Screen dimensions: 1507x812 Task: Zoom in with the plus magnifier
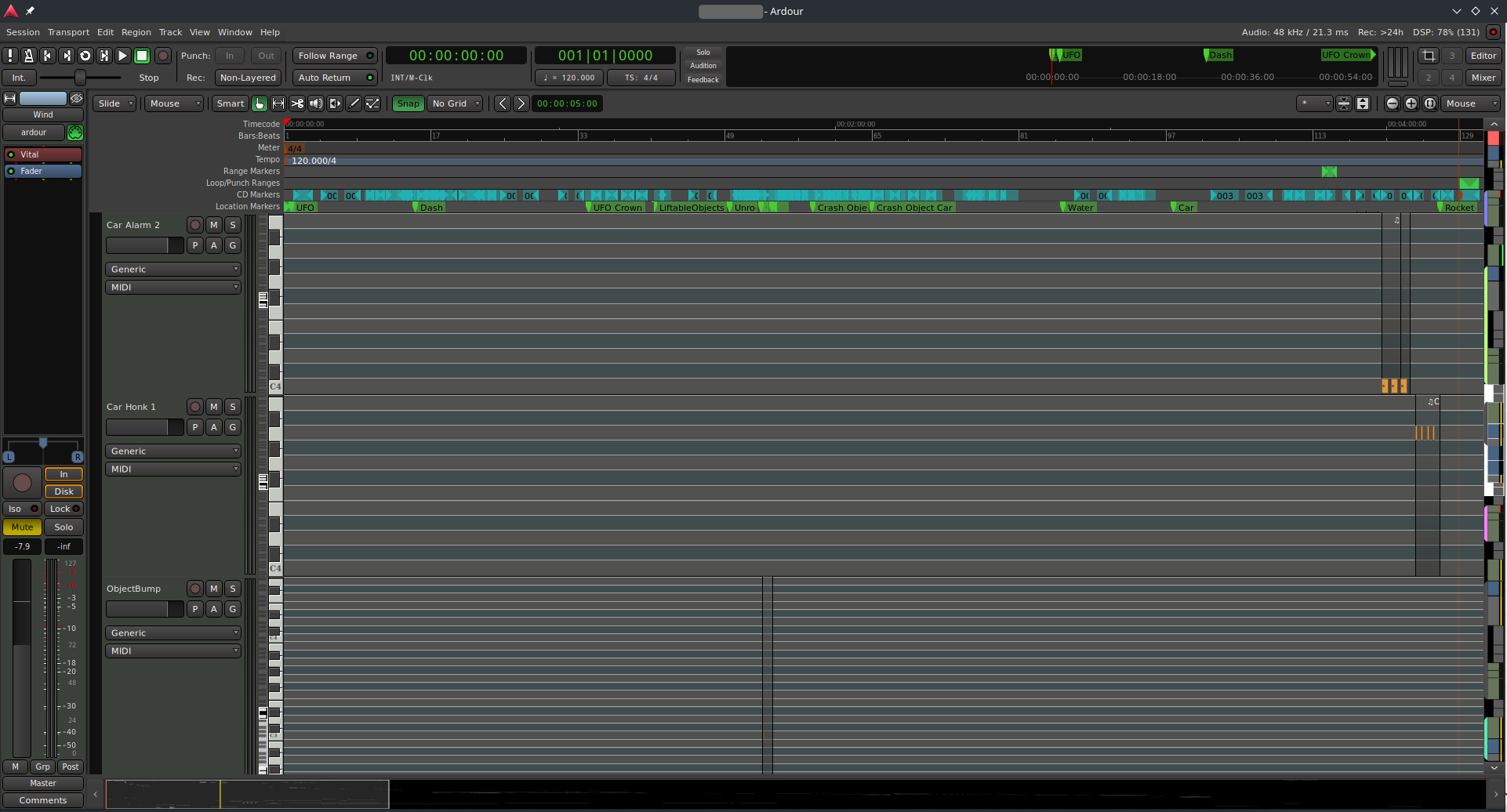click(1411, 103)
